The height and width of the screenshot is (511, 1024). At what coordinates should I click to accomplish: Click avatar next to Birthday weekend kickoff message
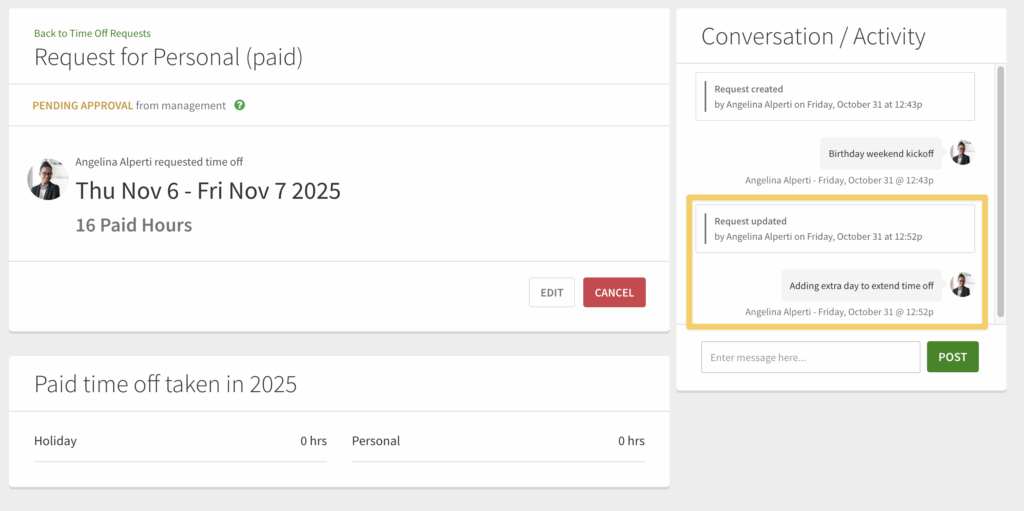tap(962, 153)
